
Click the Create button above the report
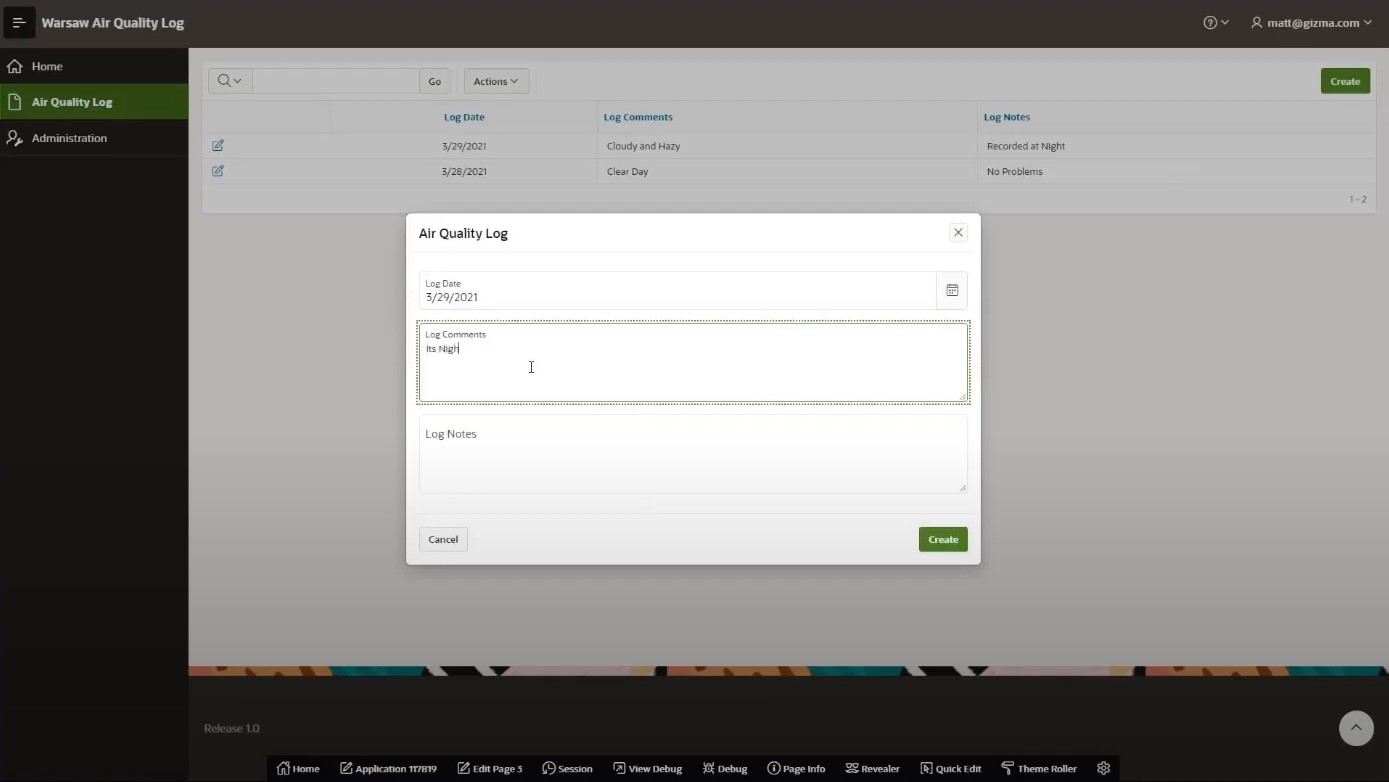[1345, 81]
